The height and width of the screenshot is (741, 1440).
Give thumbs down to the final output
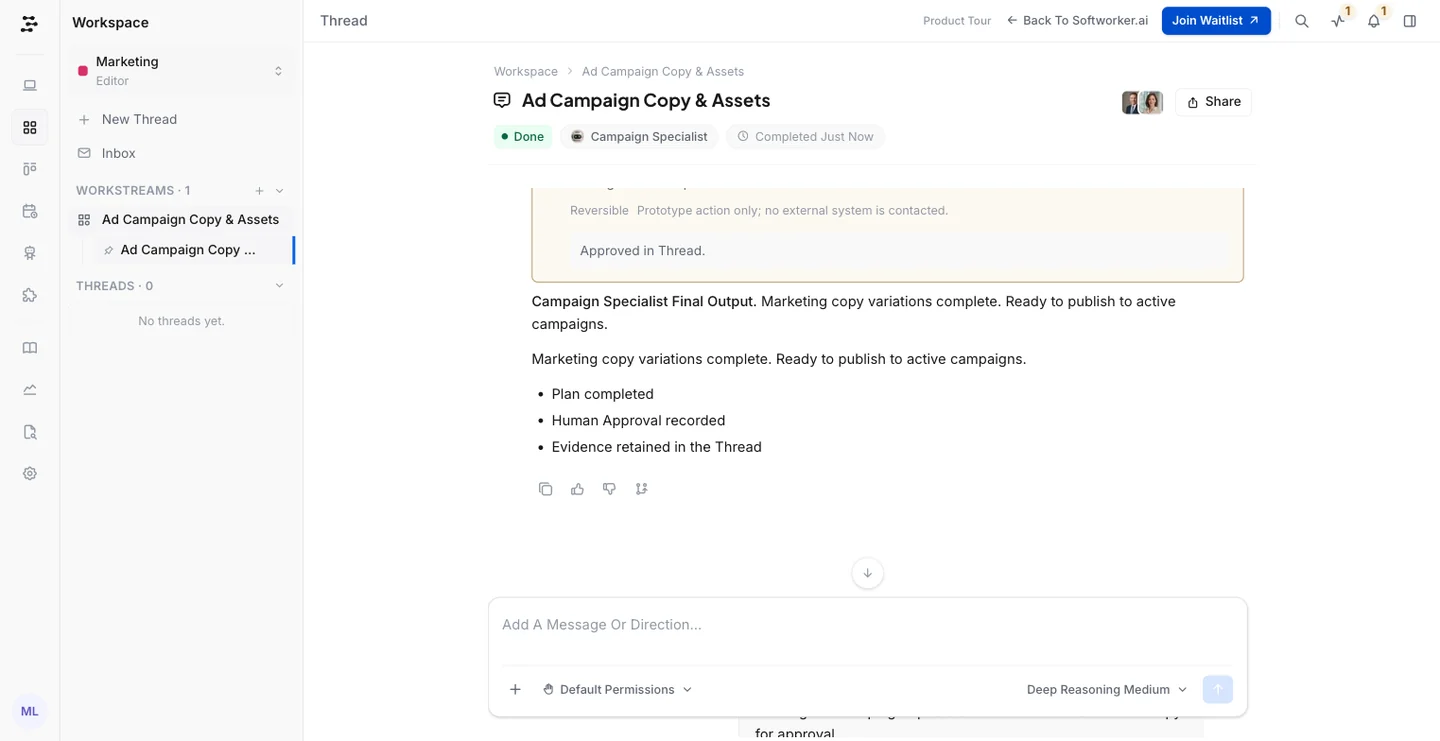(609, 489)
